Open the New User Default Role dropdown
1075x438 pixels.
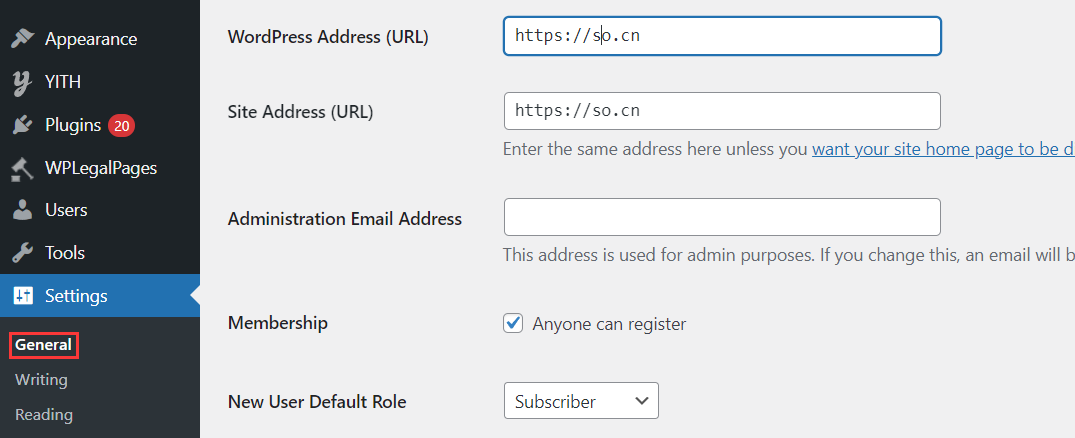tap(581, 401)
